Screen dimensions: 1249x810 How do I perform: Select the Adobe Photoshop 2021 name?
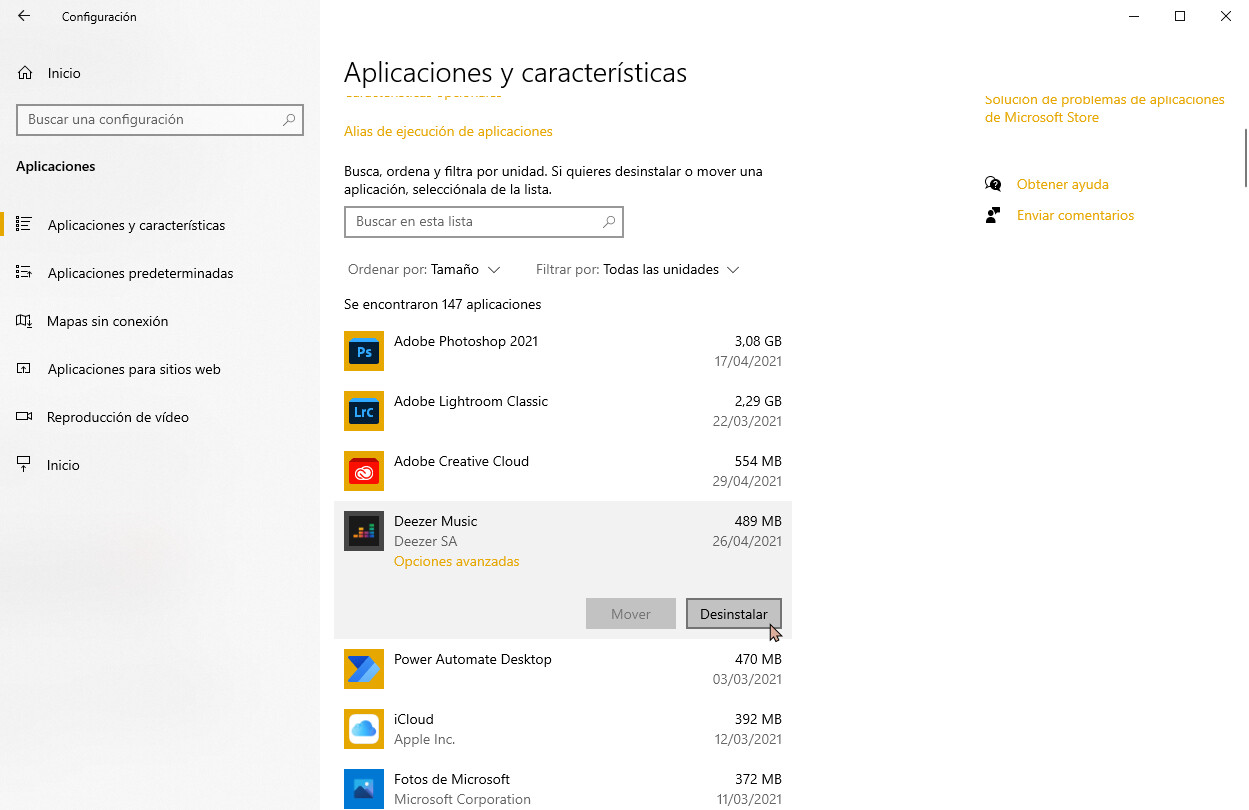tap(466, 341)
